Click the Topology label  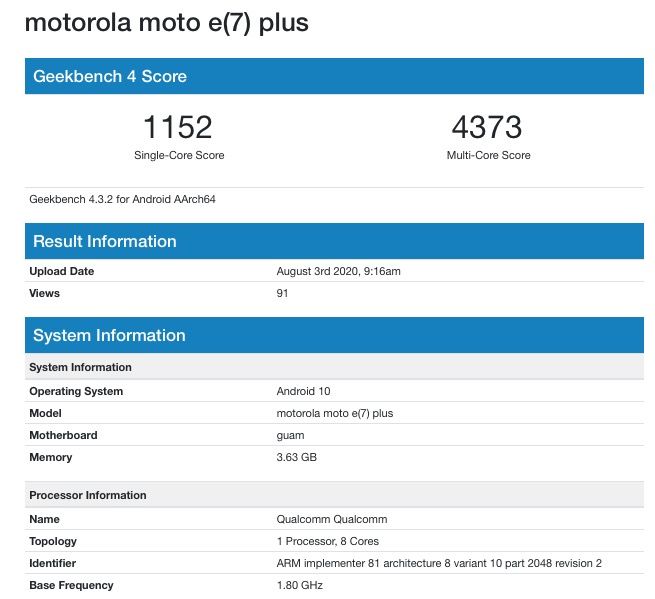pyautogui.click(x=53, y=541)
